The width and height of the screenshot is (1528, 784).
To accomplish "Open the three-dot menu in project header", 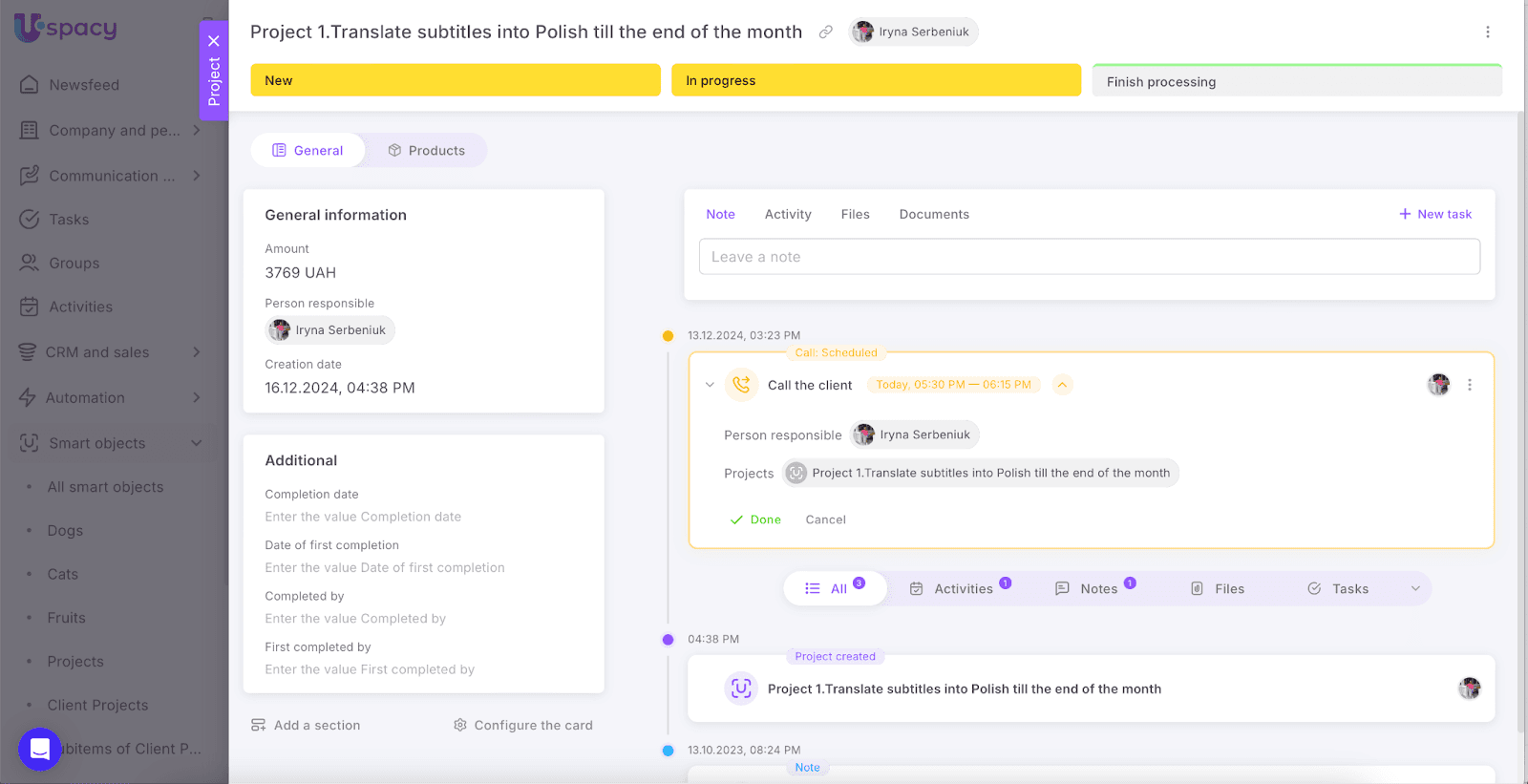I will [x=1487, y=32].
